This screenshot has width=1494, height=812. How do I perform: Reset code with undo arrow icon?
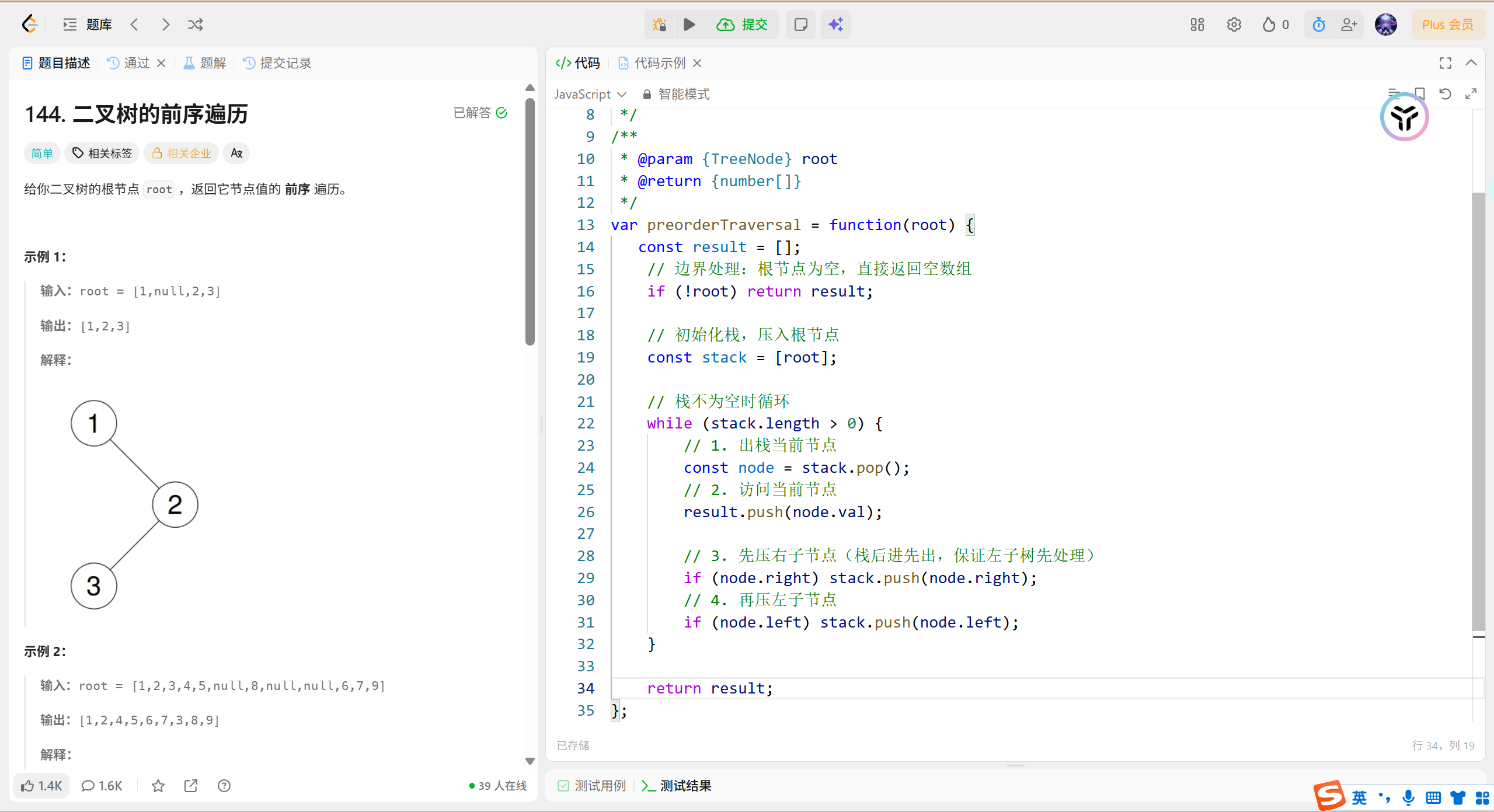(x=1445, y=94)
